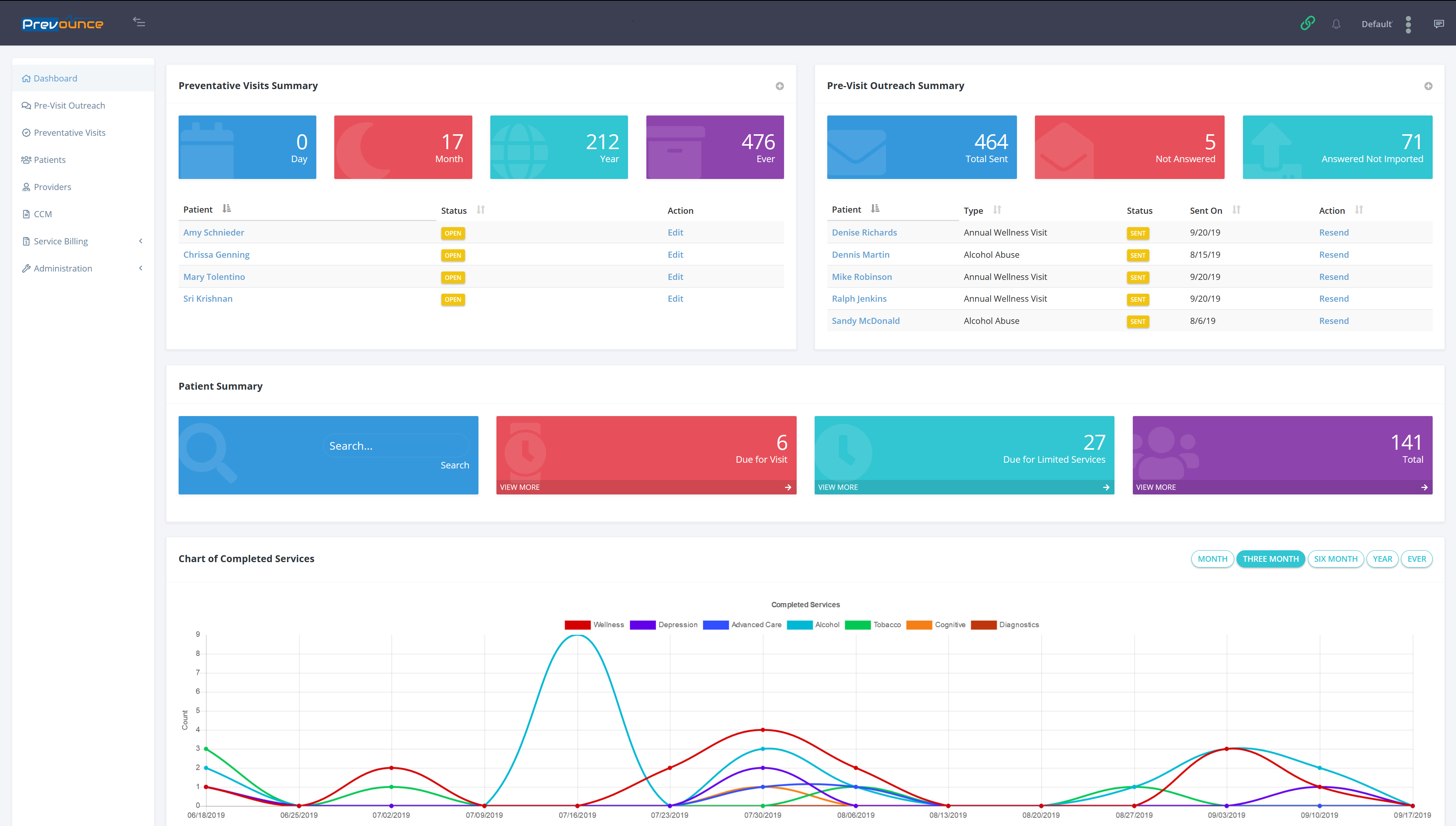Open the notifications bell
The height and width of the screenshot is (826, 1456).
1336,24
